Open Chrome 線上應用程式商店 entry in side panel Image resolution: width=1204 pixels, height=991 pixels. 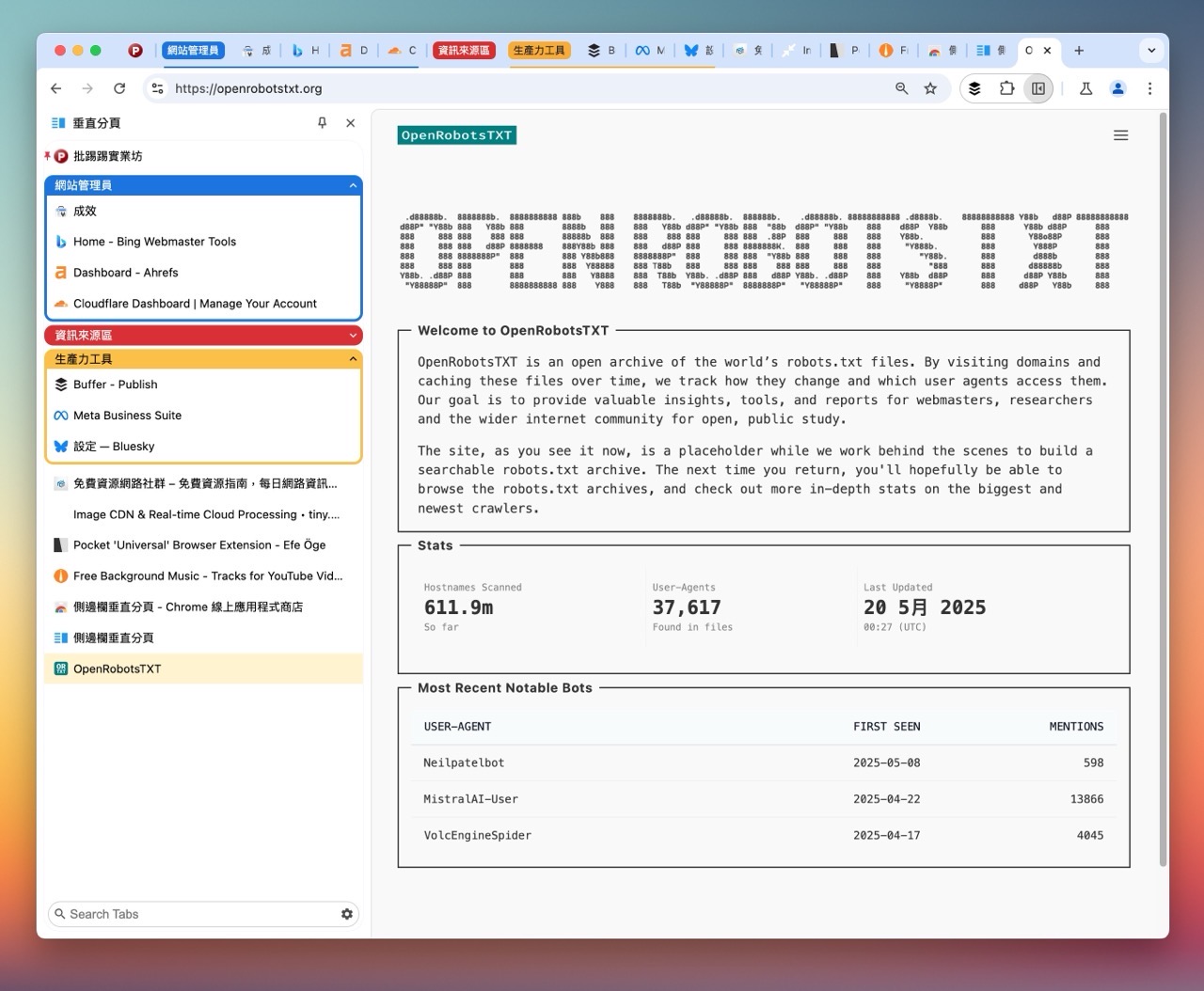tap(203, 607)
